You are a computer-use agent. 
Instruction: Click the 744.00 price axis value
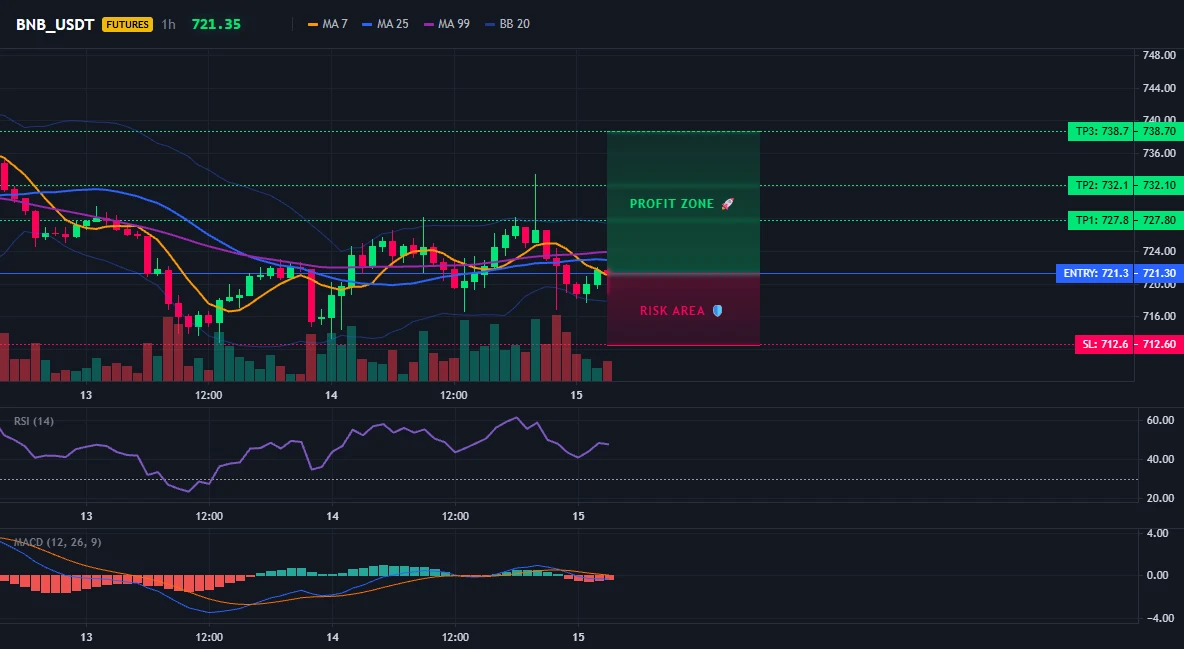1159,88
